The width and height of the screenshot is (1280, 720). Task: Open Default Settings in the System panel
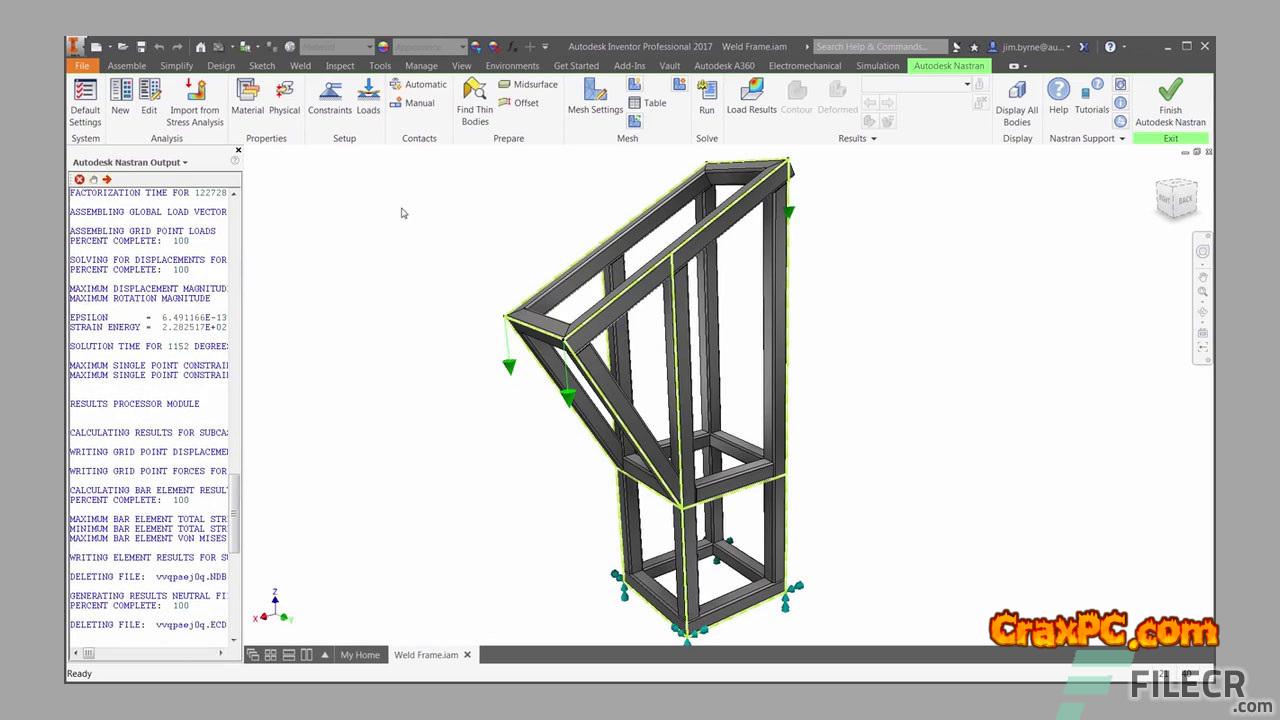pos(85,102)
